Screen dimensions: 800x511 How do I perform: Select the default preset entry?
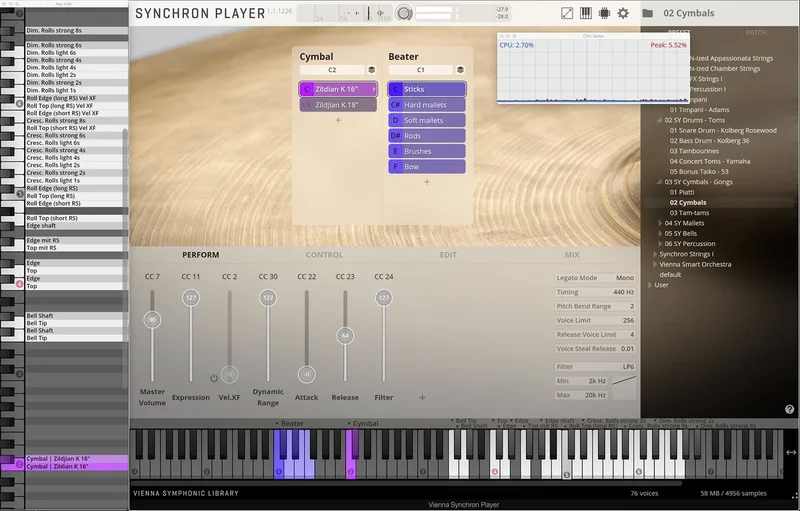[x=670, y=274]
